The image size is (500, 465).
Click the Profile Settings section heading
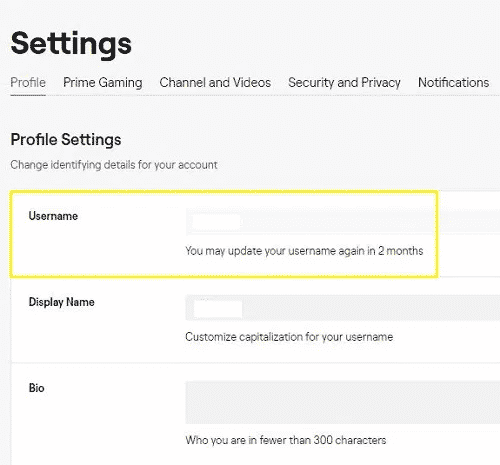point(66,140)
